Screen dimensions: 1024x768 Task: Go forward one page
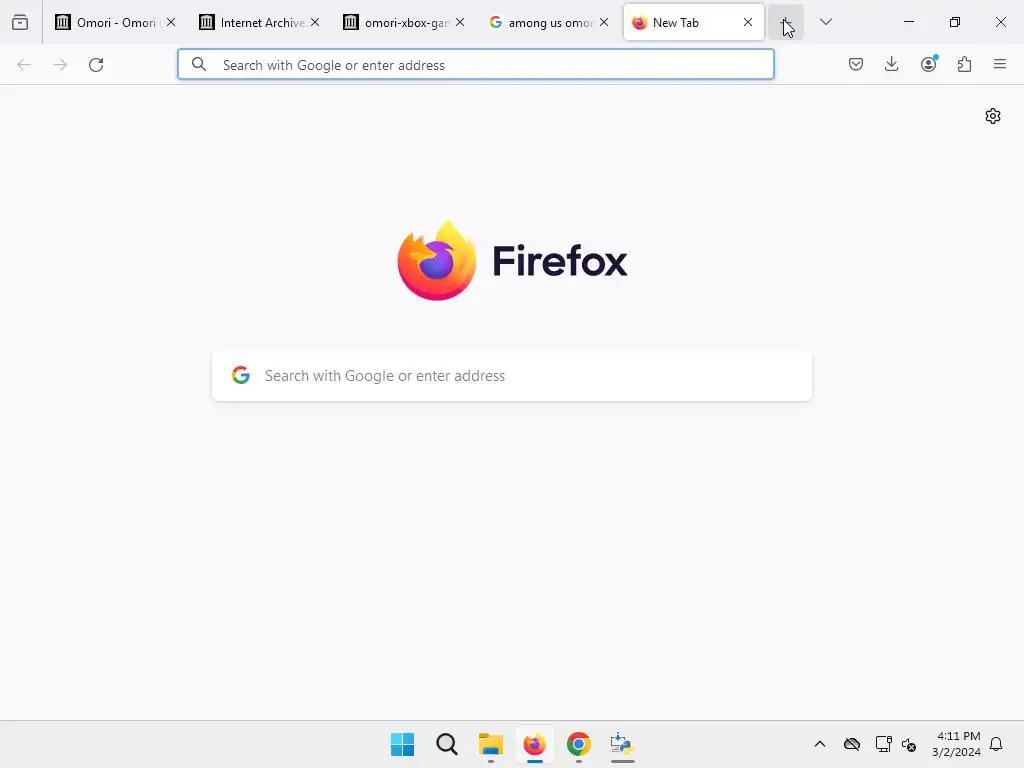click(x=60, y=65)
